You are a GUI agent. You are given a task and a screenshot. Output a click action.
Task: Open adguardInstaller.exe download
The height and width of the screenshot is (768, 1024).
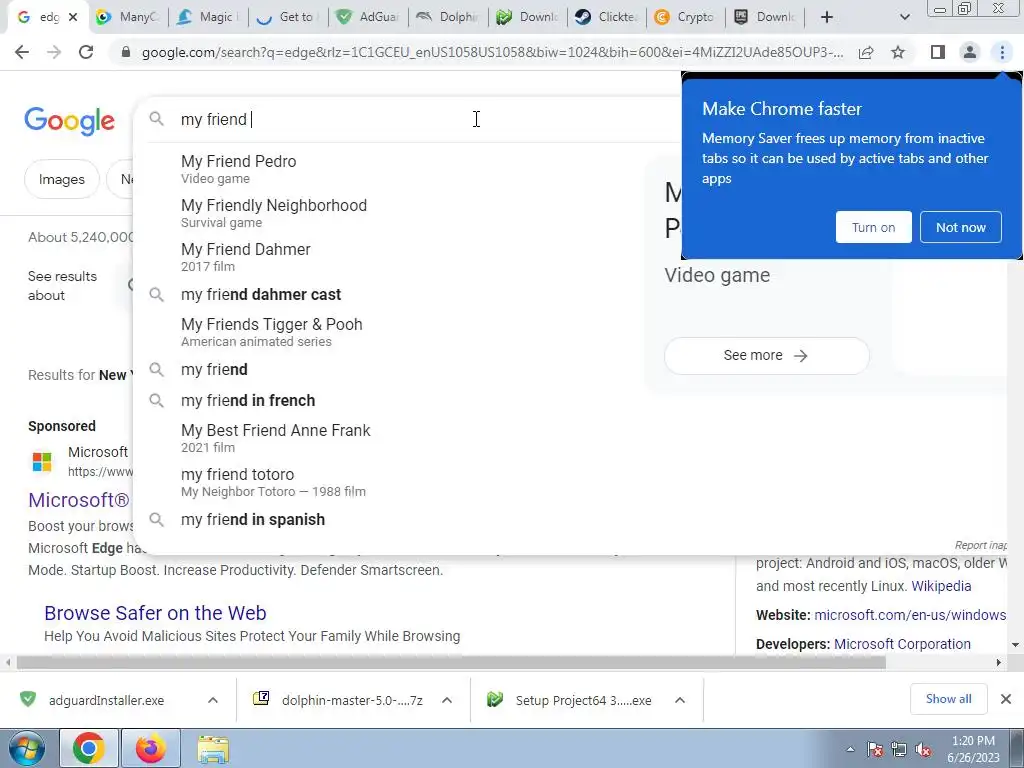(106, 700)
